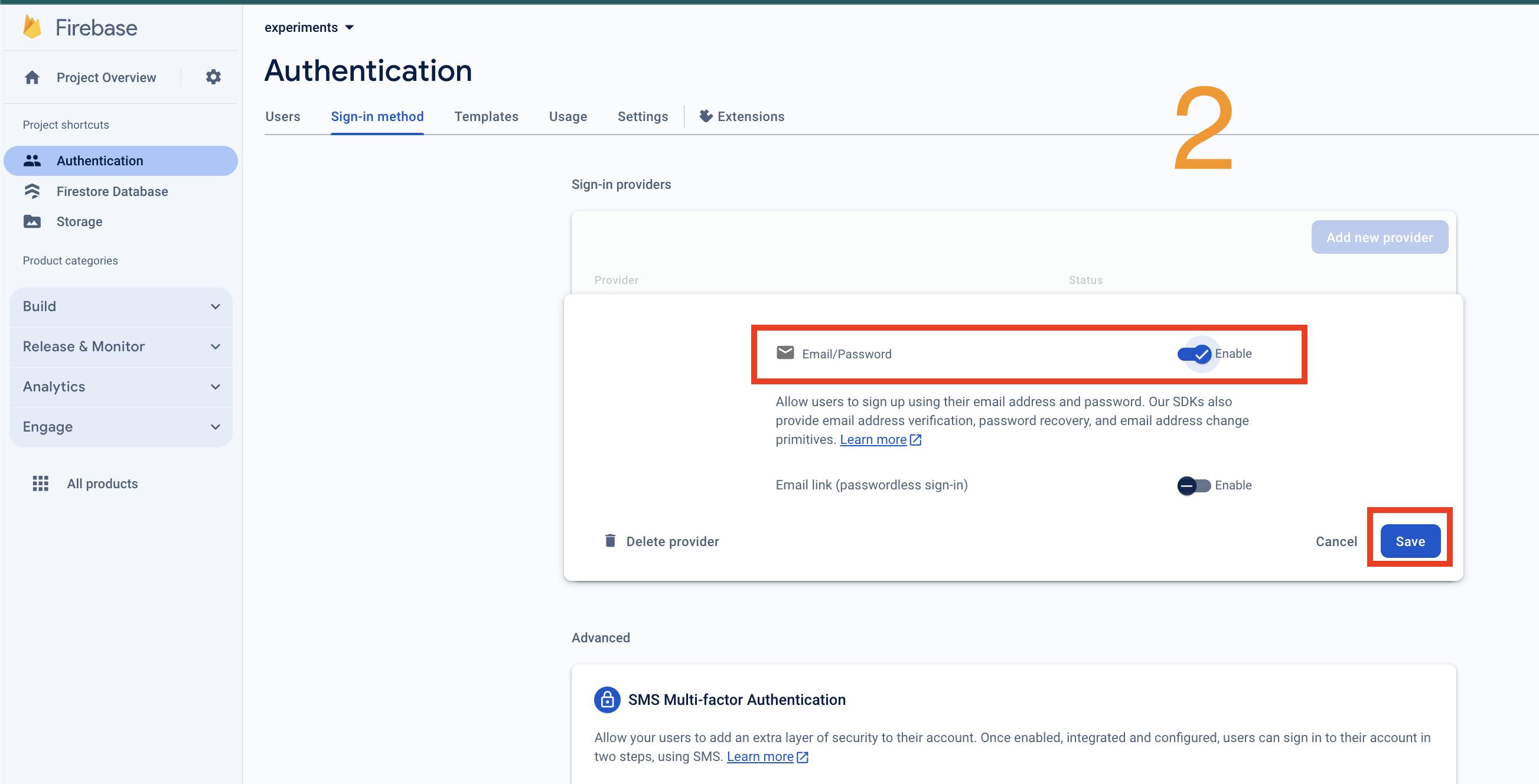Expand the Build category

tap(120, 306)
